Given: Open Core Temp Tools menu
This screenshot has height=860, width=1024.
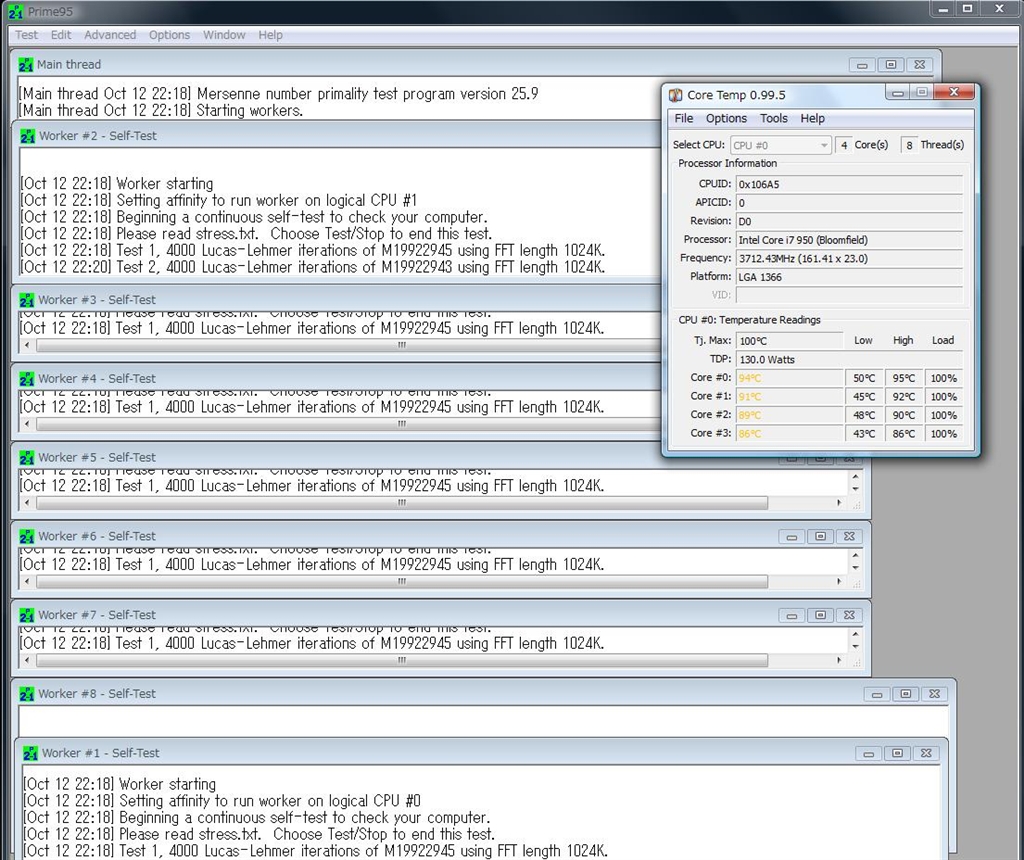Looking at the screenshot, I should click(x=773, y=118).
